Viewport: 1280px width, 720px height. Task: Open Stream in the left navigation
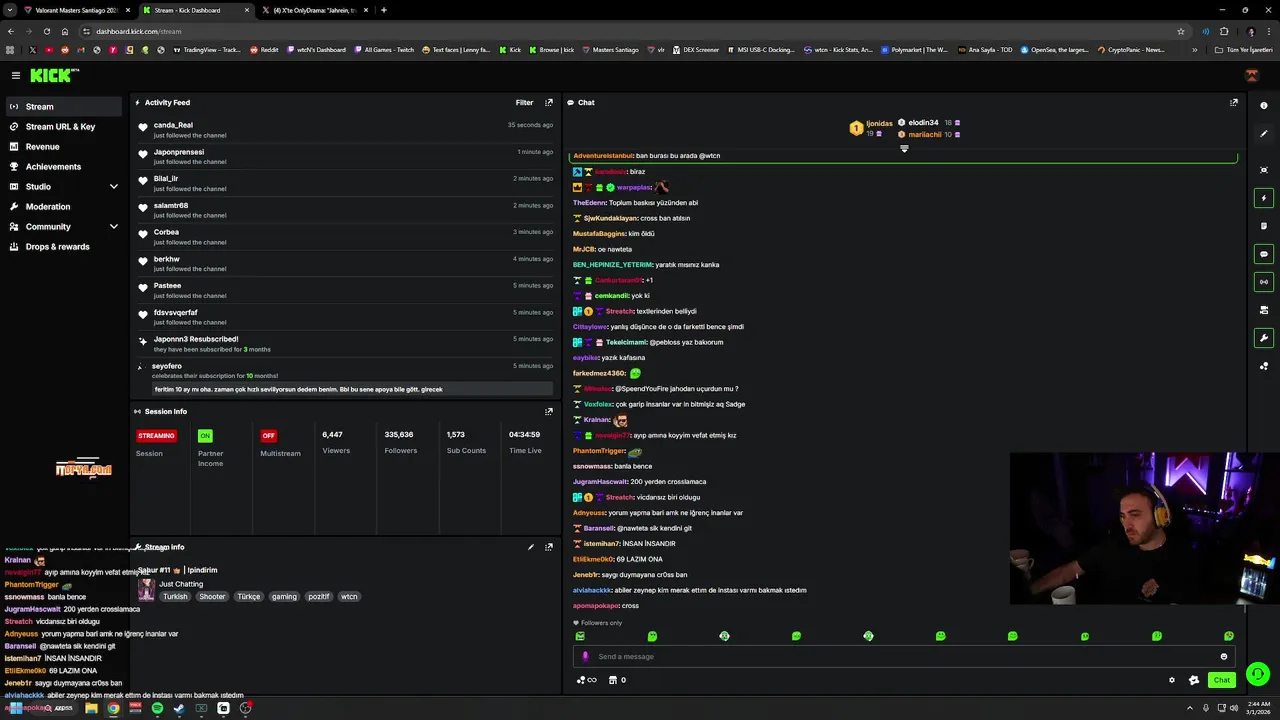pos(64,106)
